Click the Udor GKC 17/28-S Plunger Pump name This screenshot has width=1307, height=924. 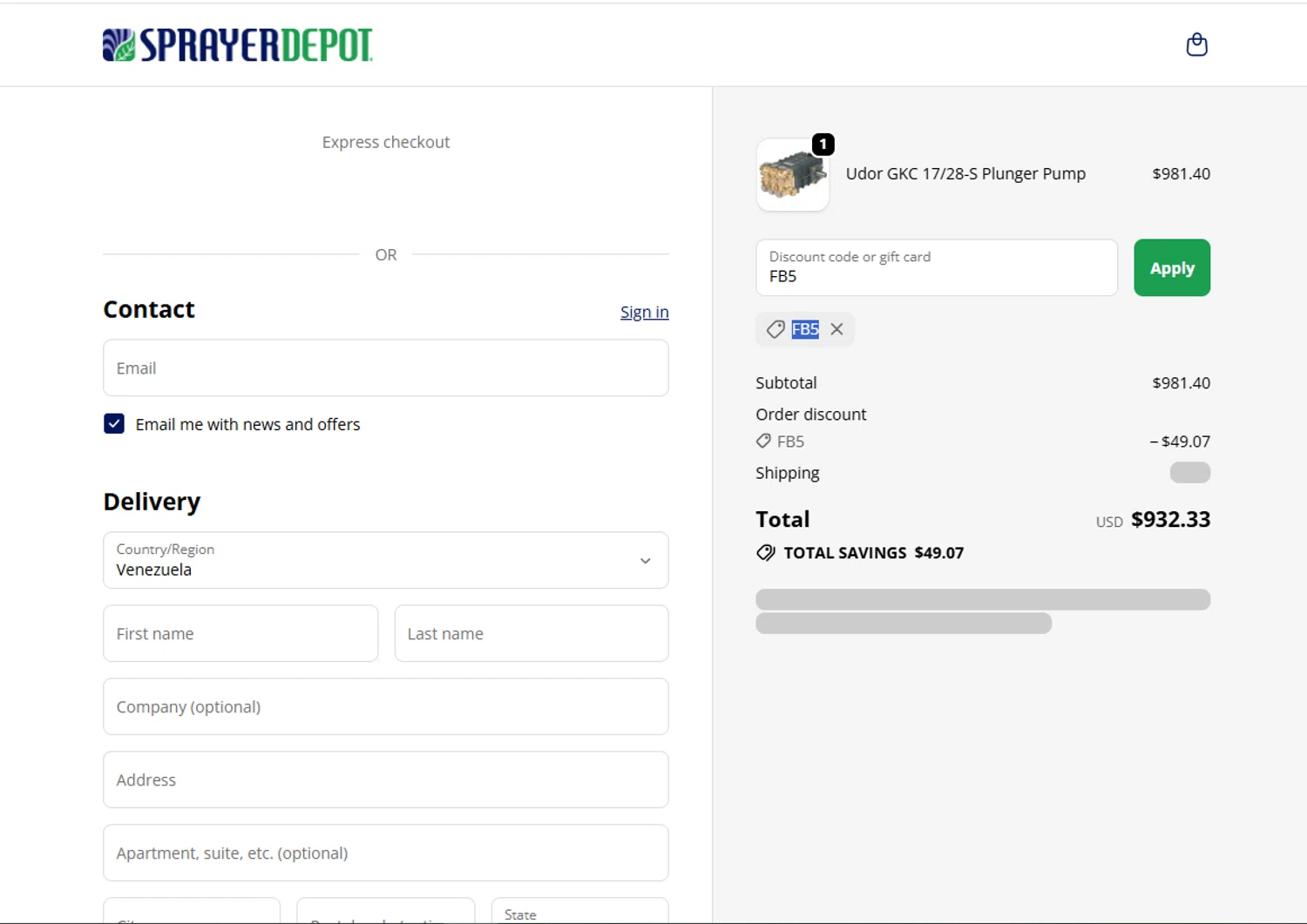965,173
